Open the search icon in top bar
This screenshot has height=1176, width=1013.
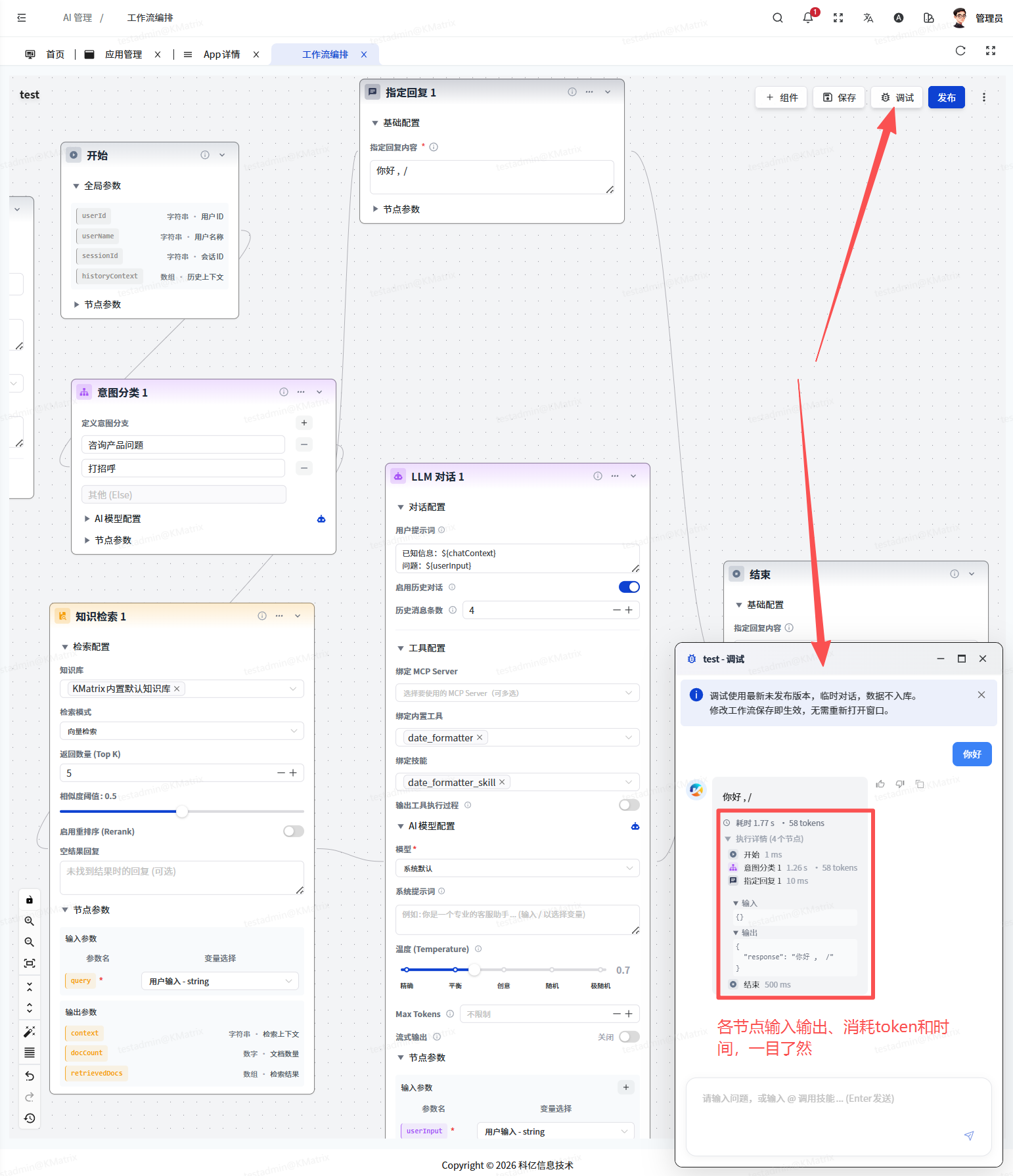pyautogui.click(x=777, y=18)
